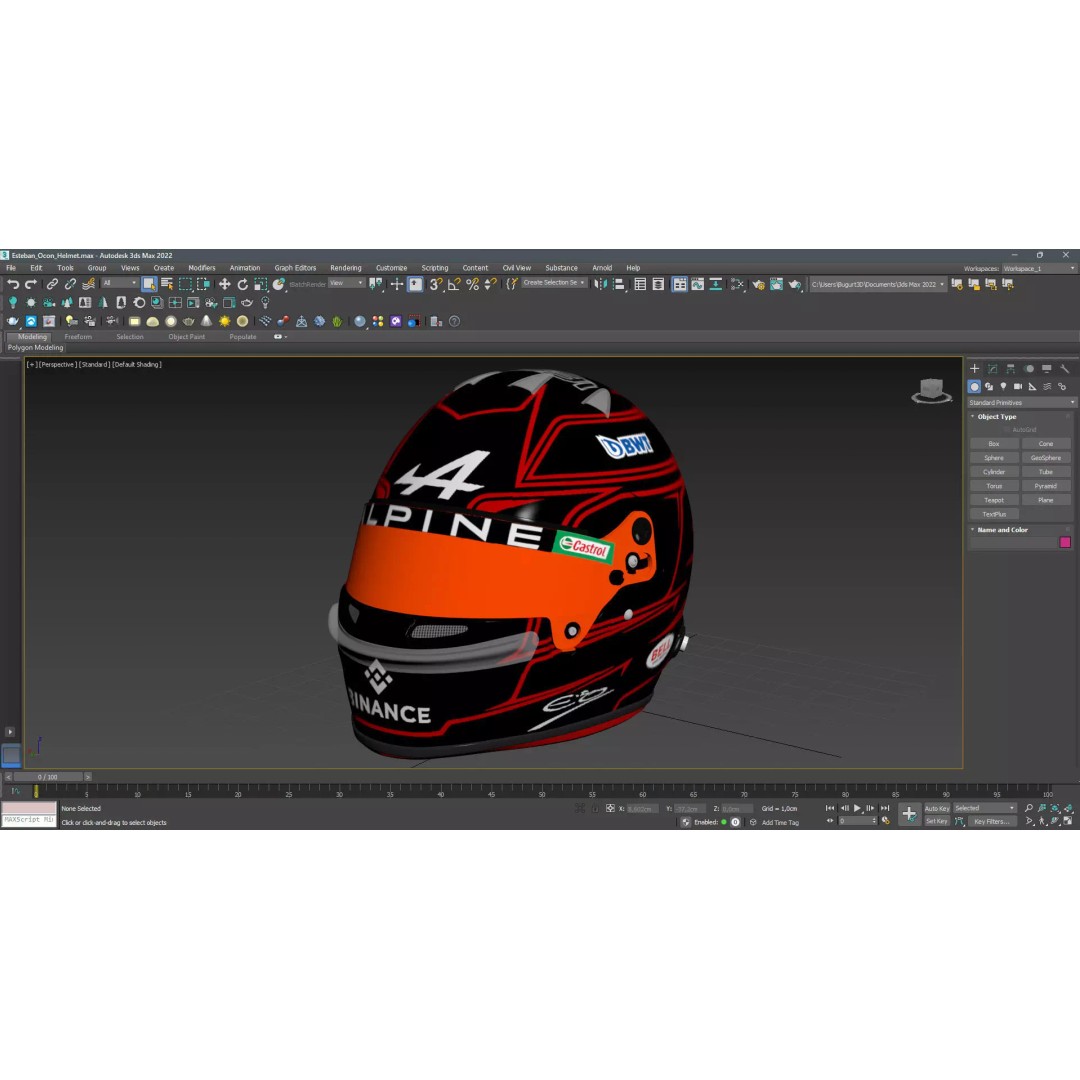Switch to the Lights category in Create panel
Viewport: 1080px width, 1080px height.
click(x=1003, y=386)
